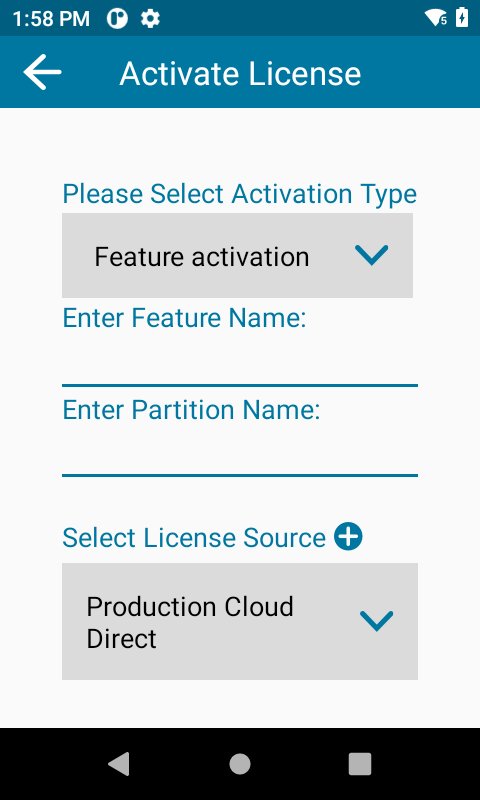This screenshot has width=480, height=800.
Task: Focus the Feature Name input field
Action: [x=240, y=364]
